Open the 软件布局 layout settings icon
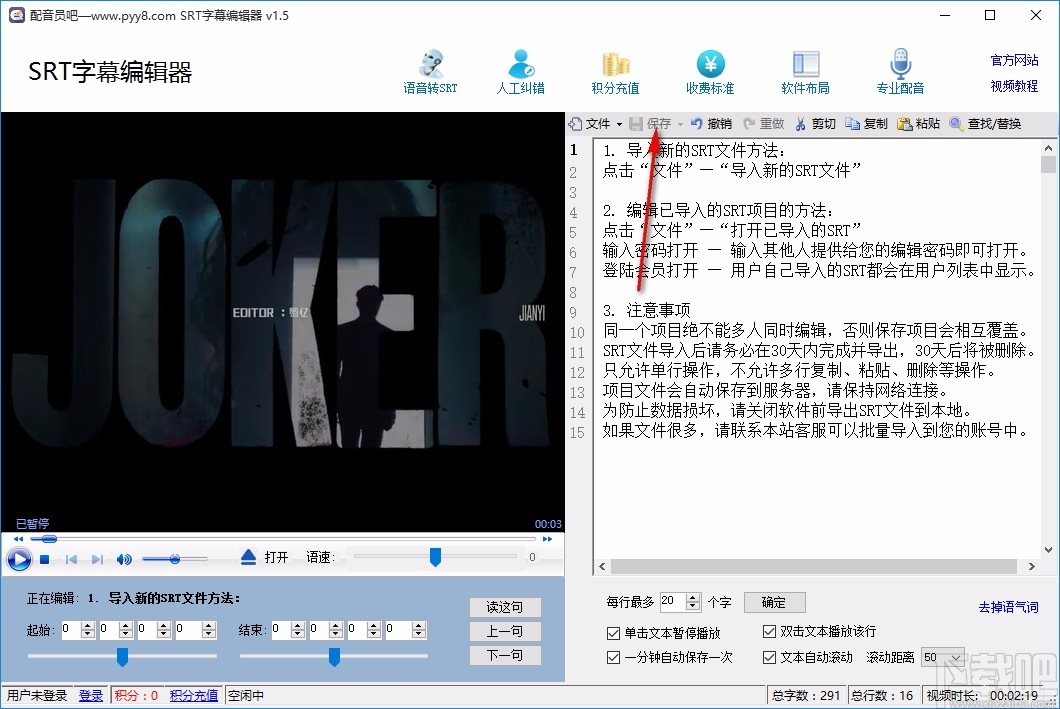Viewport: 1060px width, 709px height. (x=805, y=70)
